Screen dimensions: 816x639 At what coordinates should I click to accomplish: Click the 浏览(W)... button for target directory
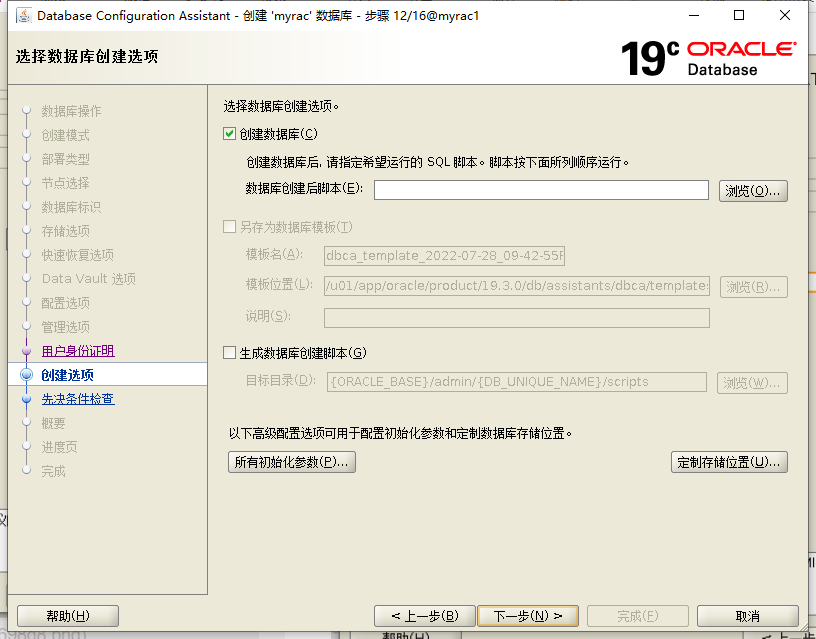[752, 383]
